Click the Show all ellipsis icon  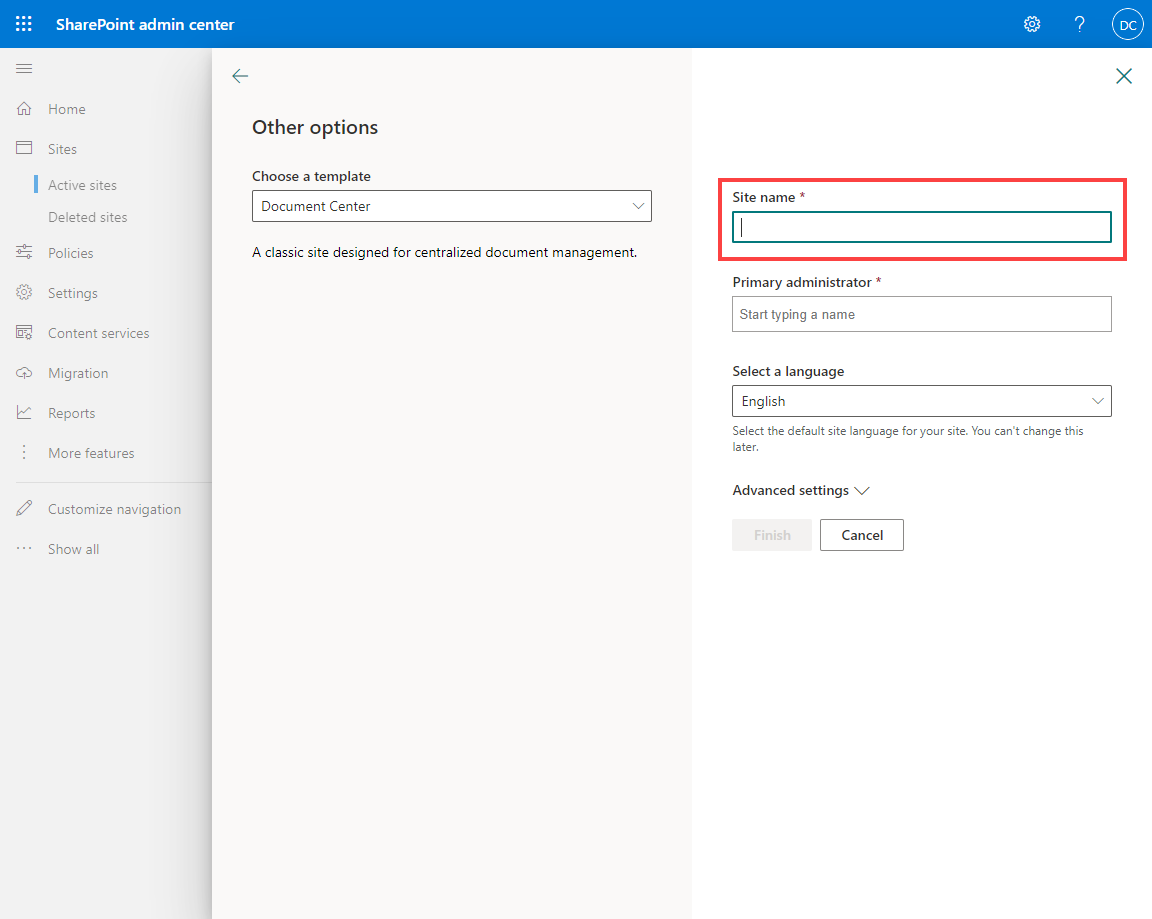point(24,548)
